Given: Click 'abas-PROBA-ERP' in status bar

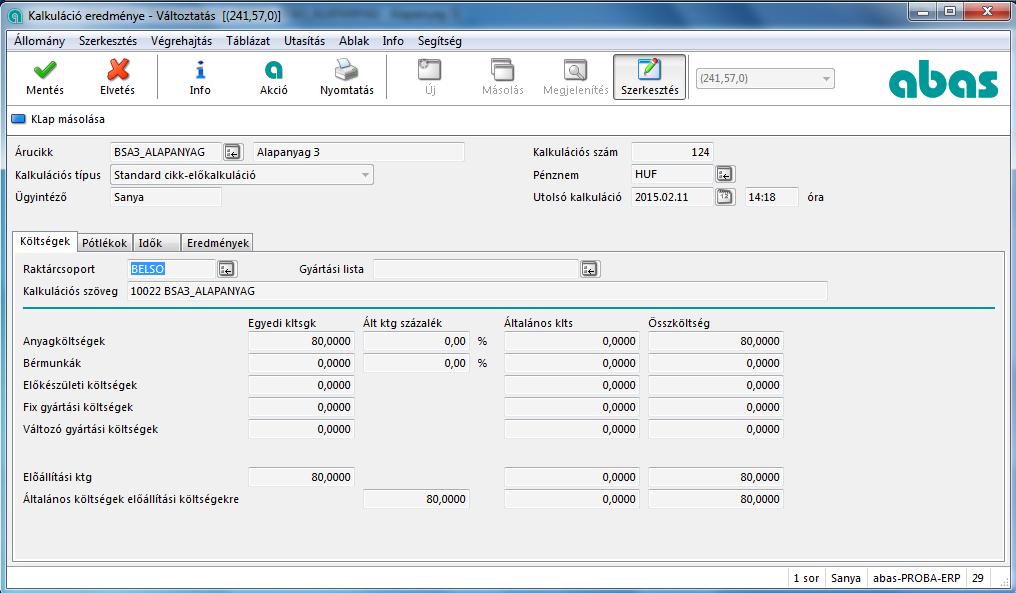Looking at the screenshot, I should click(x=916, y=578).
